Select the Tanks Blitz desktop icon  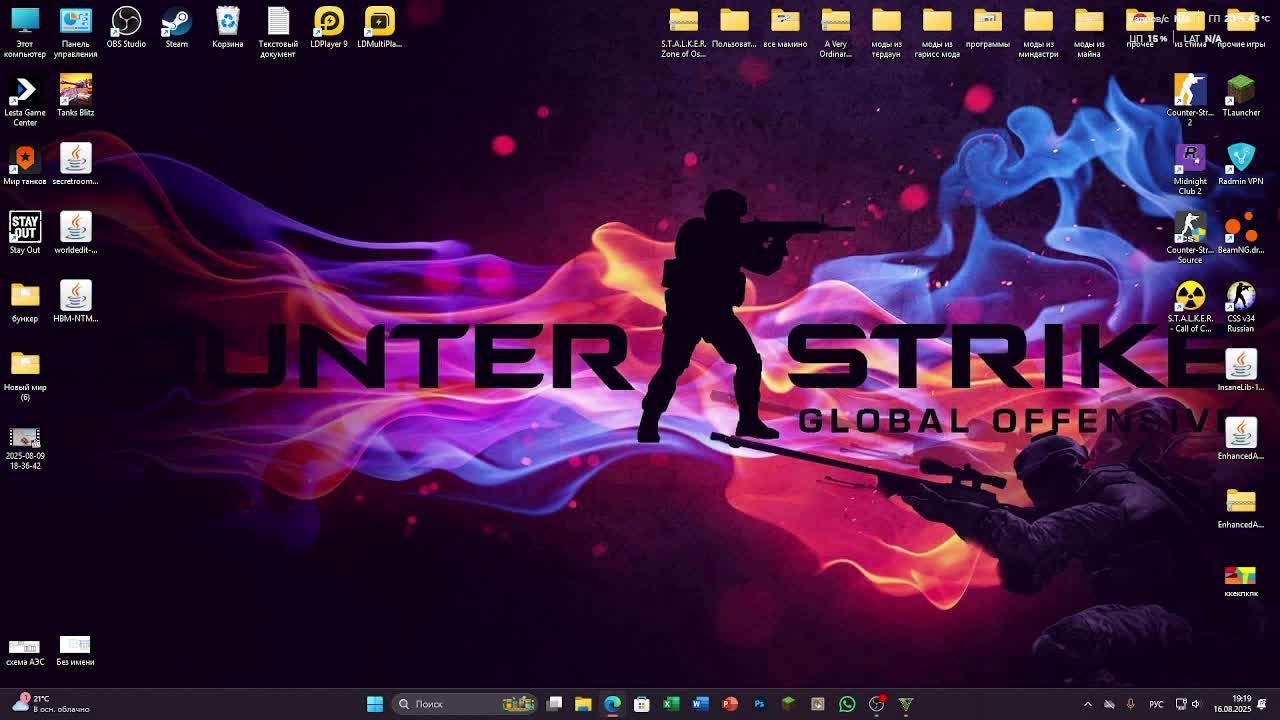tap(75, 95)
